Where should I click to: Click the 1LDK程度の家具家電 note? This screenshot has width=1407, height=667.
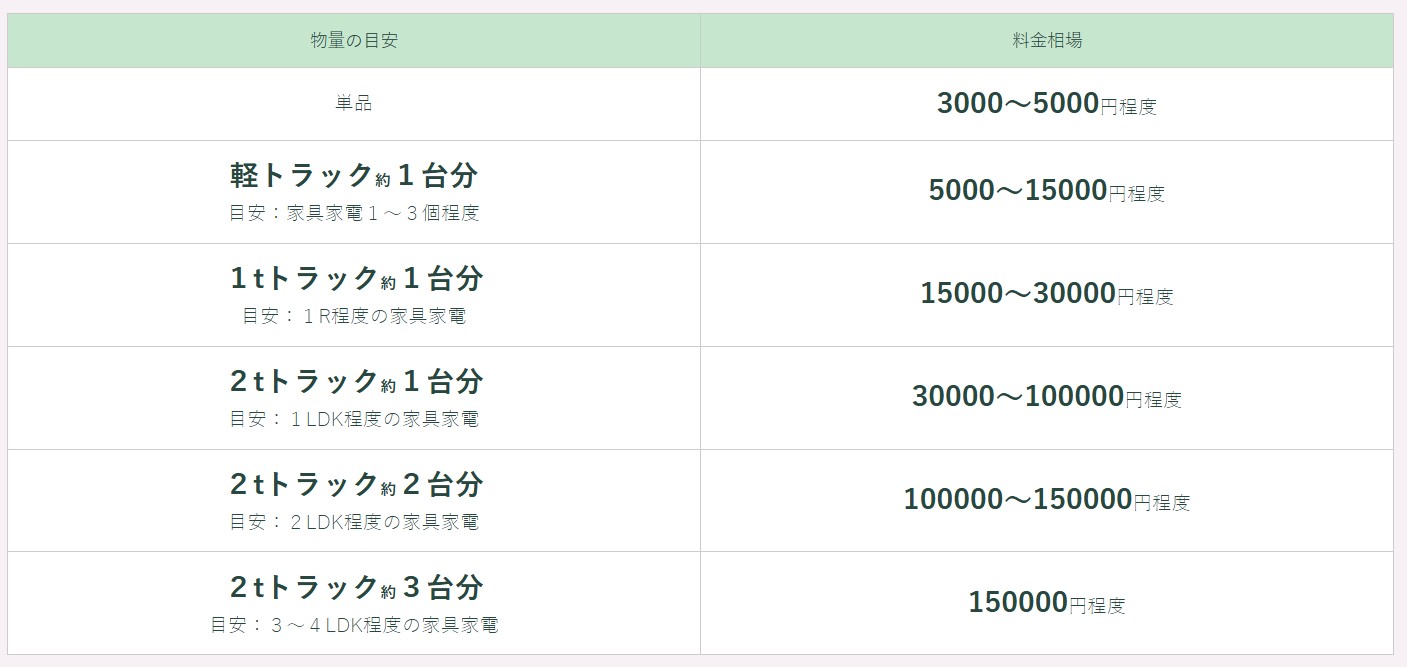coord(354,419)
